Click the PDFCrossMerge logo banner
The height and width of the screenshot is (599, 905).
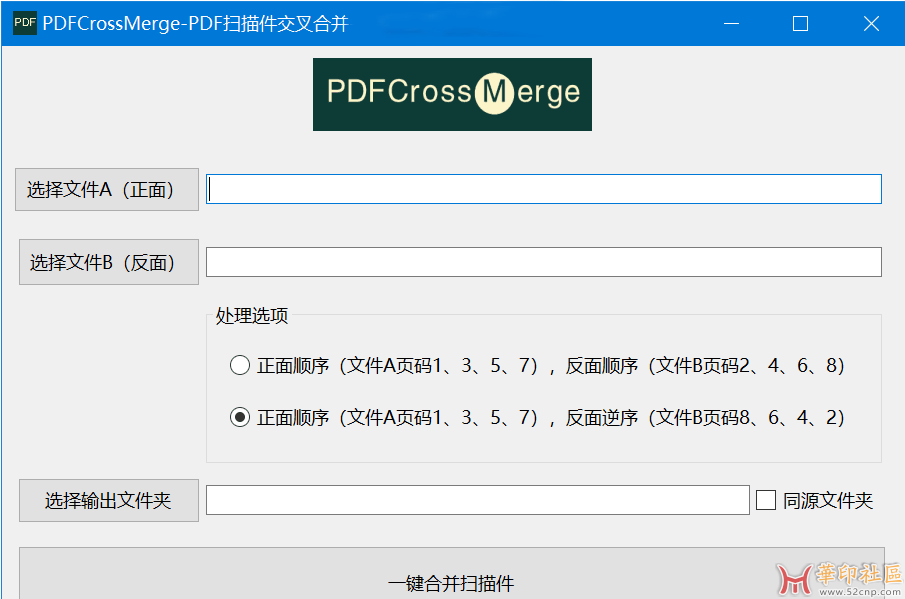tap(452, 94)
